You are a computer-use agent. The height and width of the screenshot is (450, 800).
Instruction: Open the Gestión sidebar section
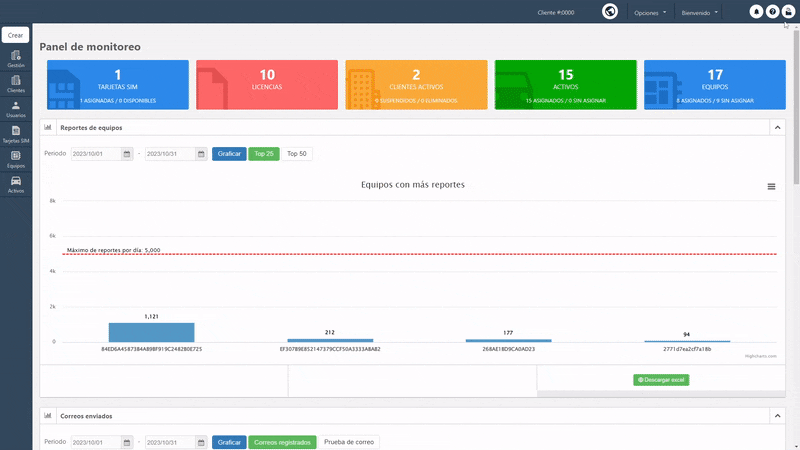coord(16,59)
